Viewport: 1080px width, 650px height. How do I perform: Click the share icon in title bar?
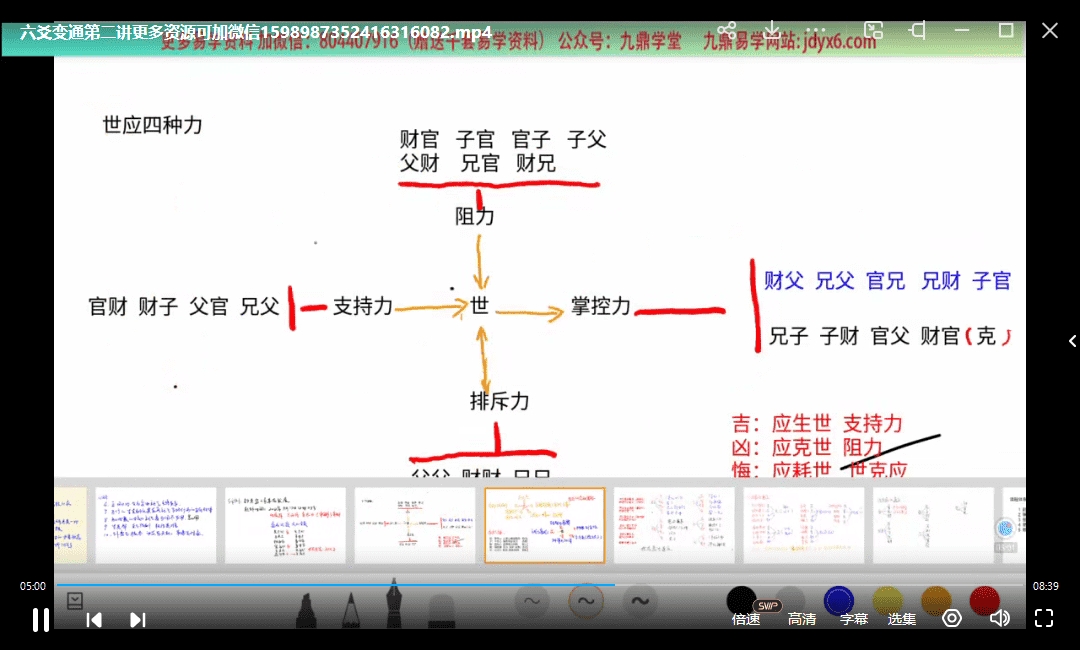727,31
